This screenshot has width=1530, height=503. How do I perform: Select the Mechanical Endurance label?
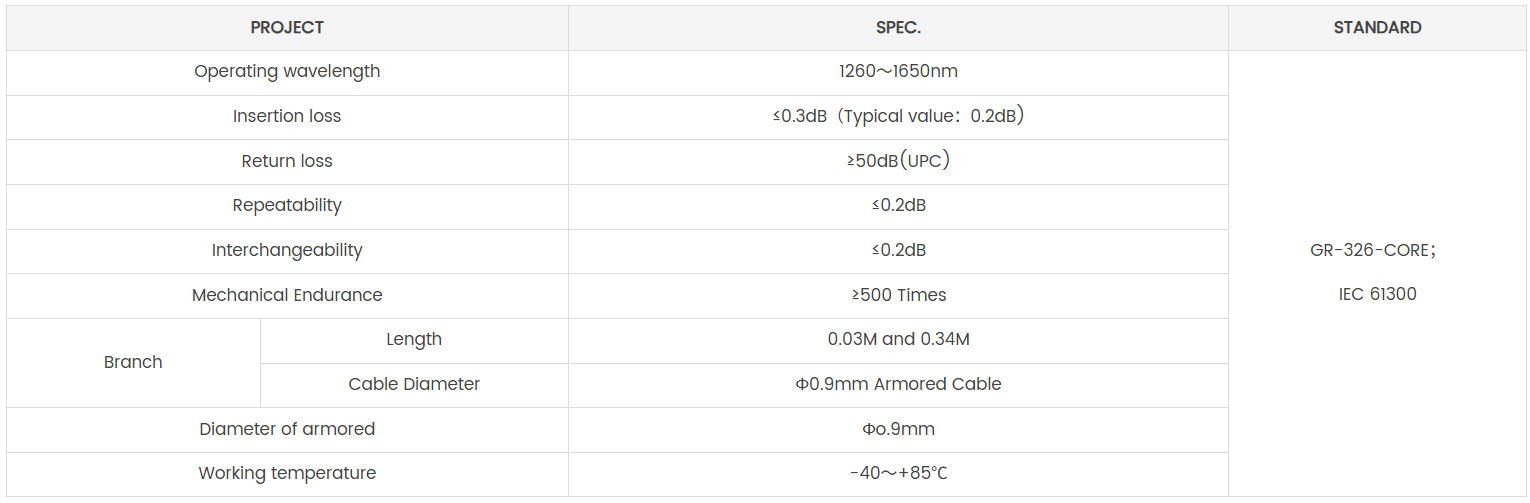coord(287,295)
